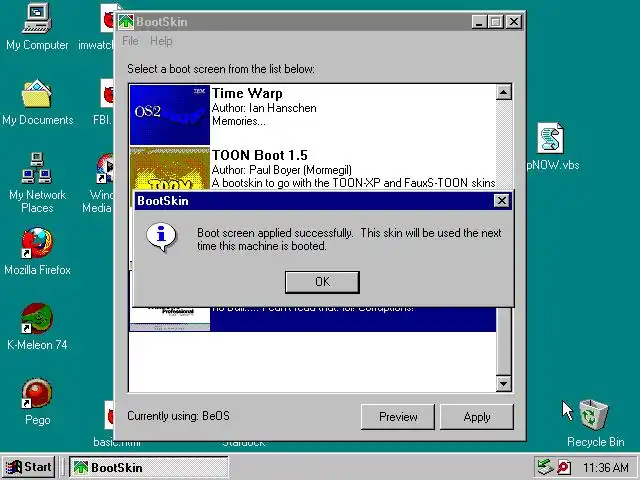Click the Author: Ian Hanschen line

point(264,108)
